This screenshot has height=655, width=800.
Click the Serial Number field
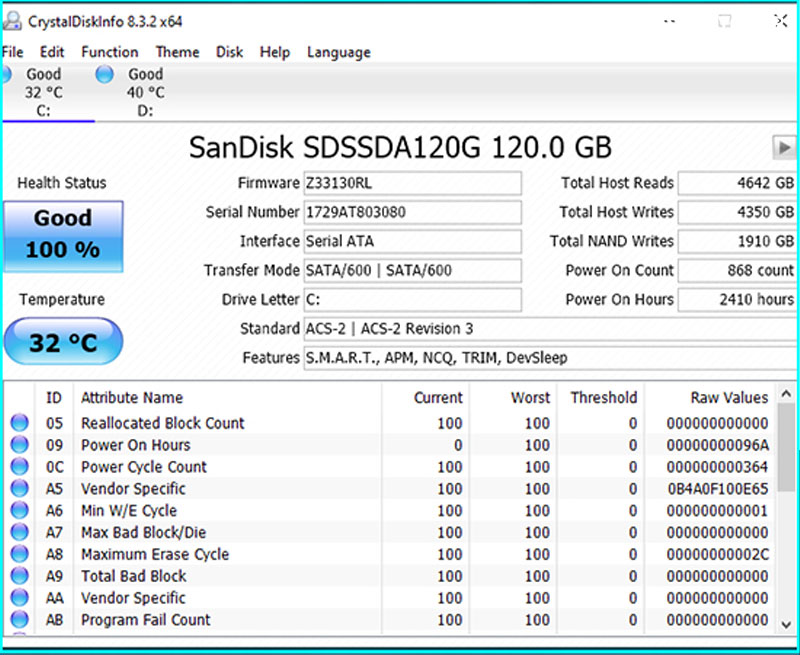click(x=412, y=212)
